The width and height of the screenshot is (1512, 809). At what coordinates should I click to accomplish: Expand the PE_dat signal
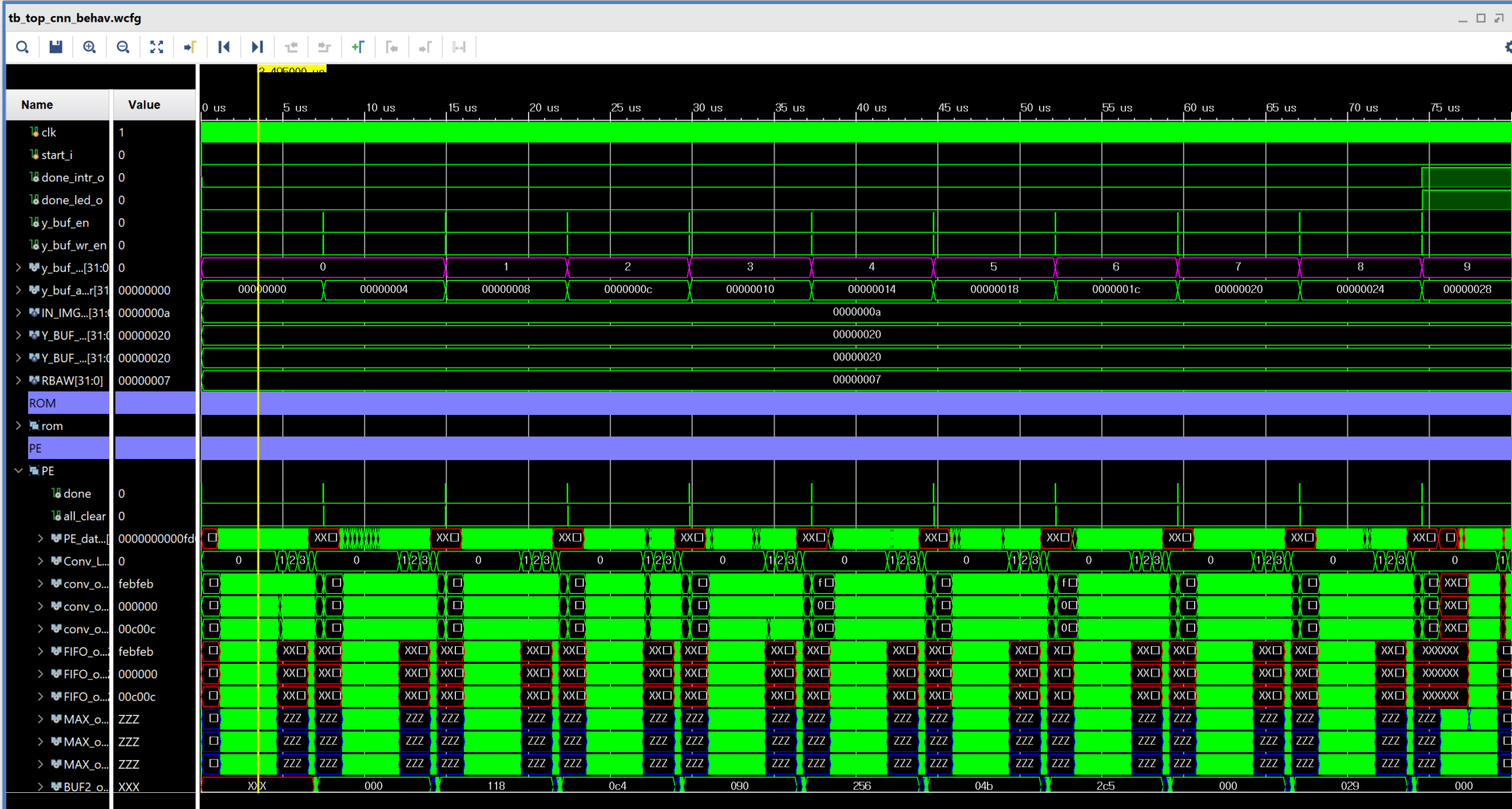click(x=41, y=539)
